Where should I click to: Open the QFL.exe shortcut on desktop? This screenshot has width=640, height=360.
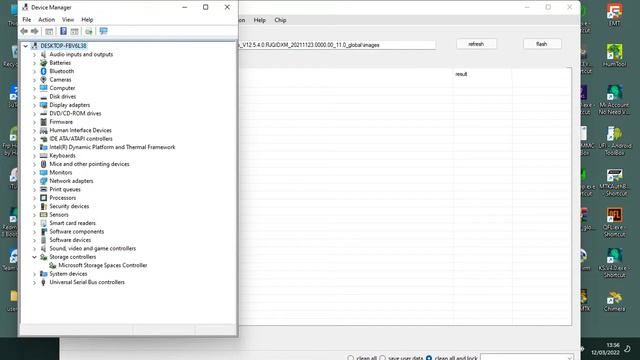point(614,222)
